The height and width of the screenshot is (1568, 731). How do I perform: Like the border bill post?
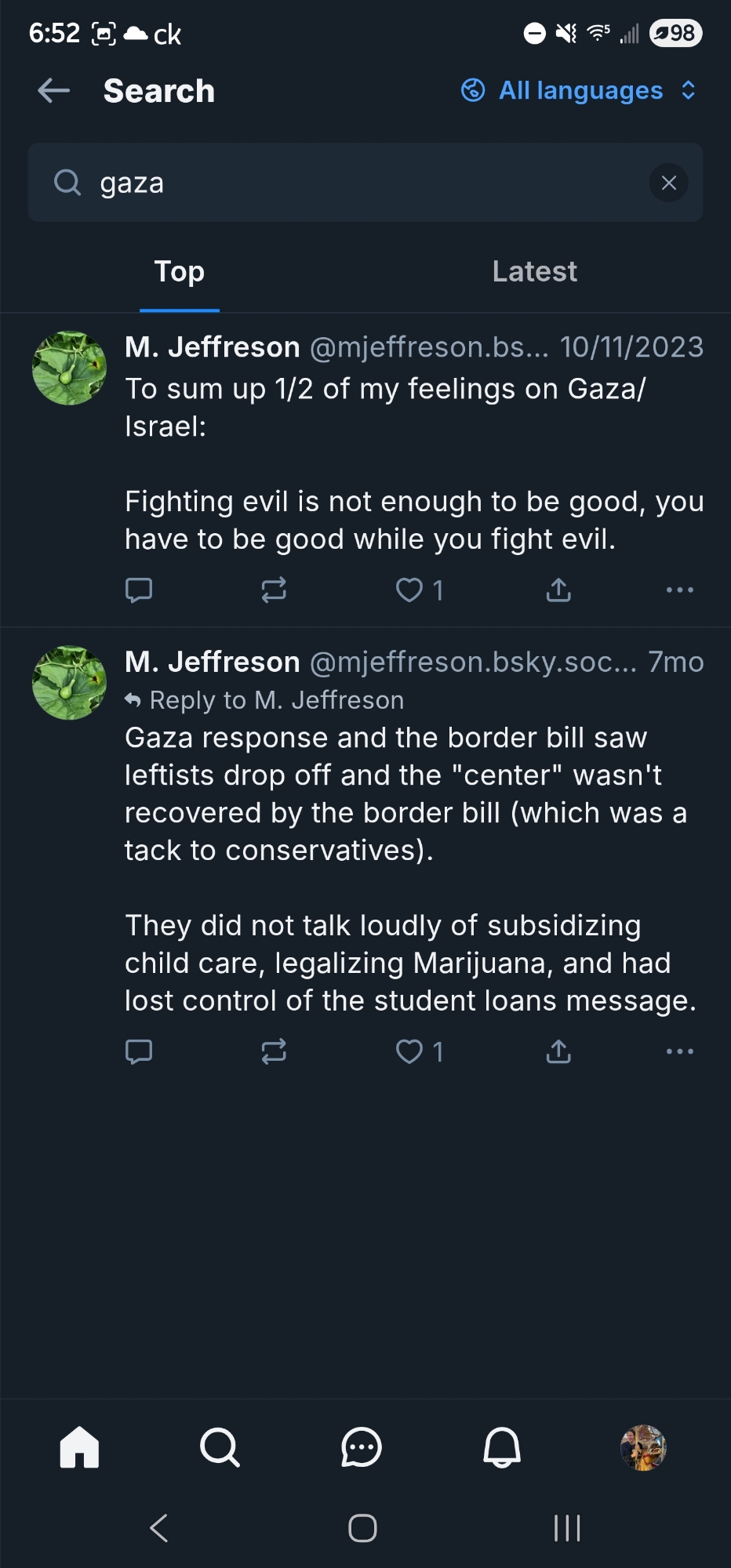point(409,1051)
